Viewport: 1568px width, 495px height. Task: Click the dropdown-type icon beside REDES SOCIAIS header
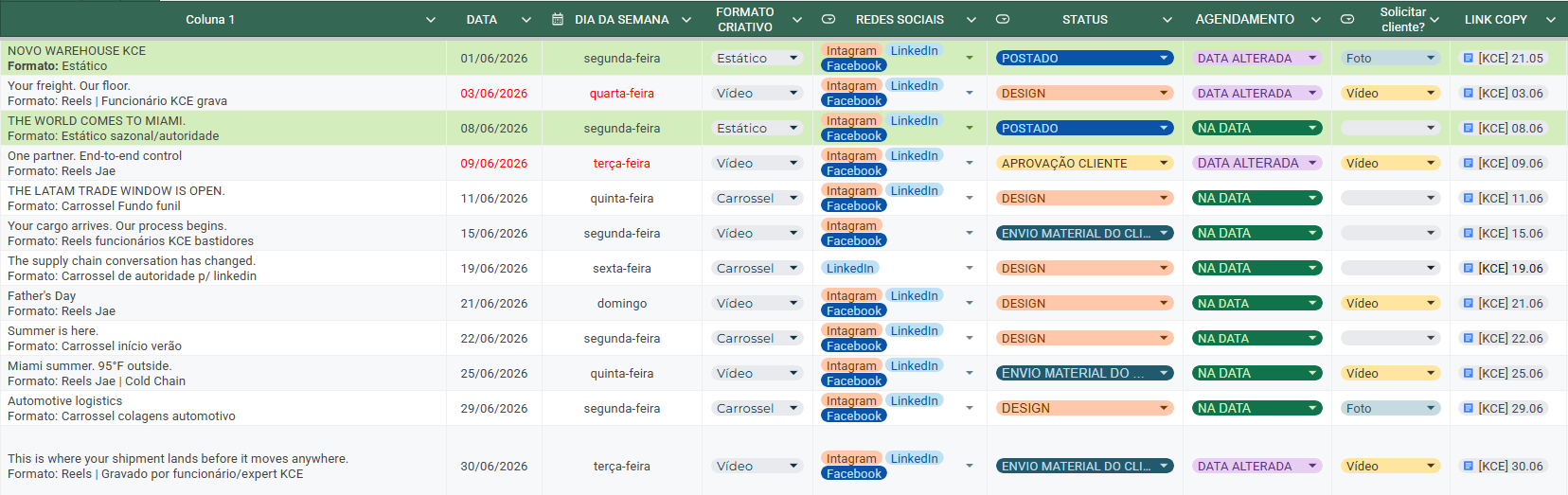coord(829,19)
